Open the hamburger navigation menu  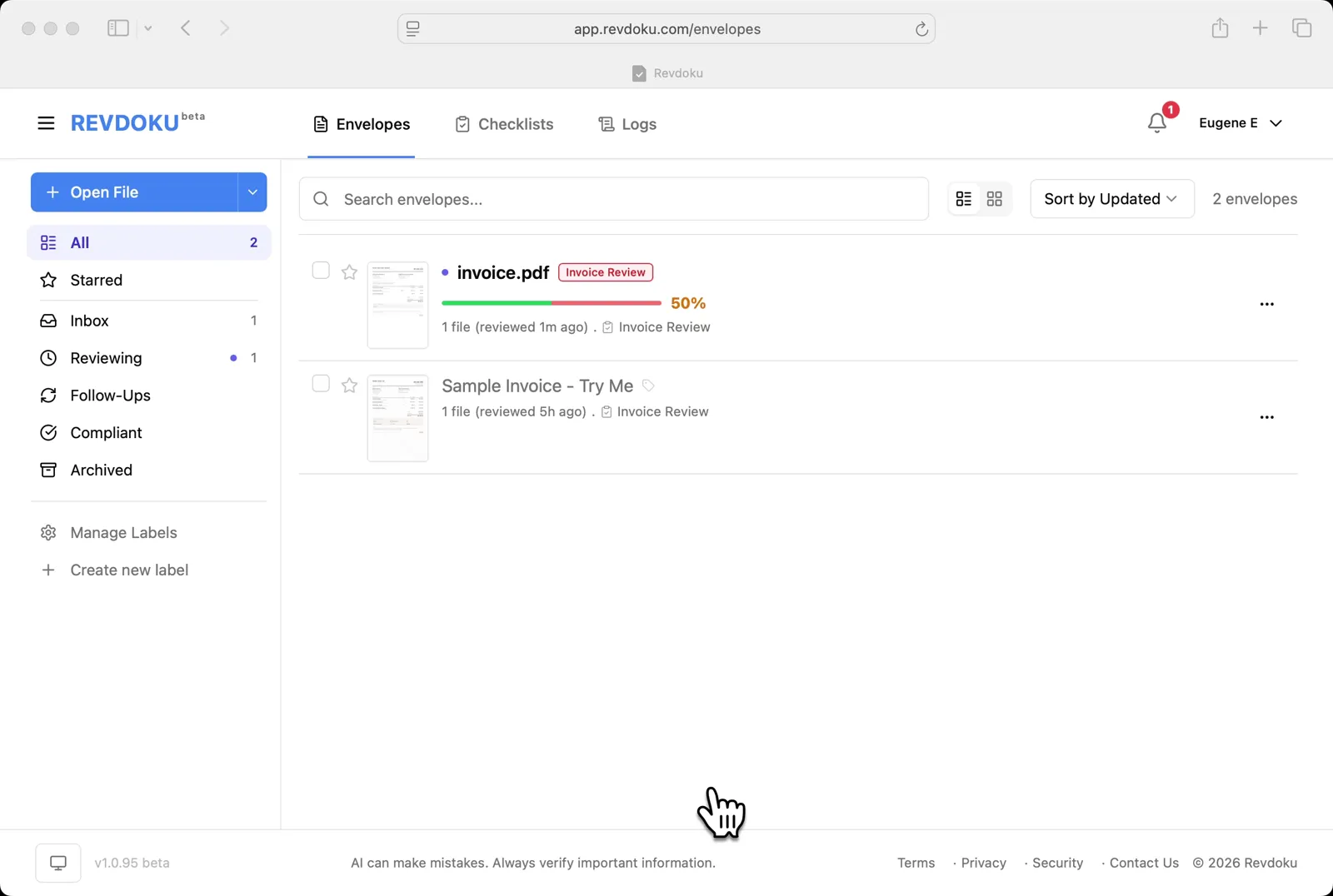46,122
